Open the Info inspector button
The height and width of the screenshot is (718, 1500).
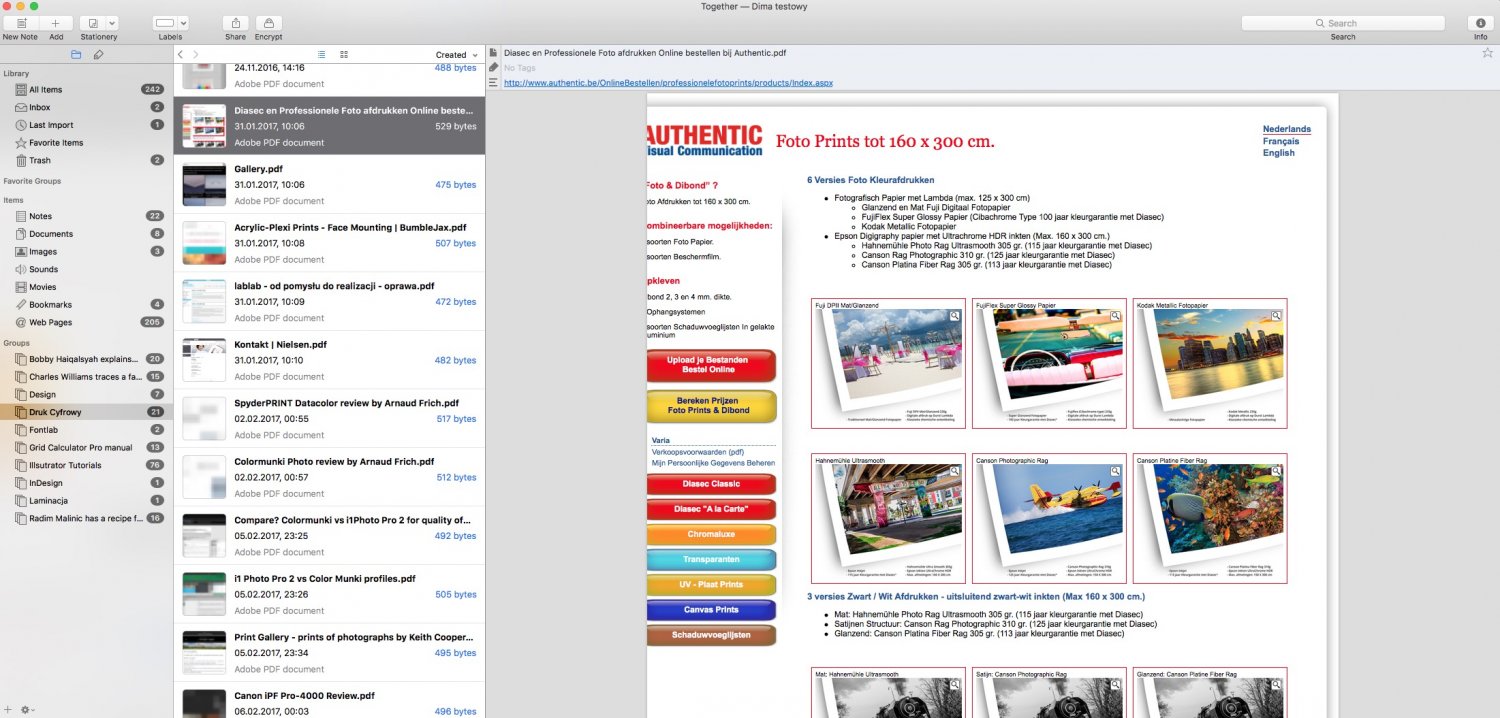(1480, 22)
